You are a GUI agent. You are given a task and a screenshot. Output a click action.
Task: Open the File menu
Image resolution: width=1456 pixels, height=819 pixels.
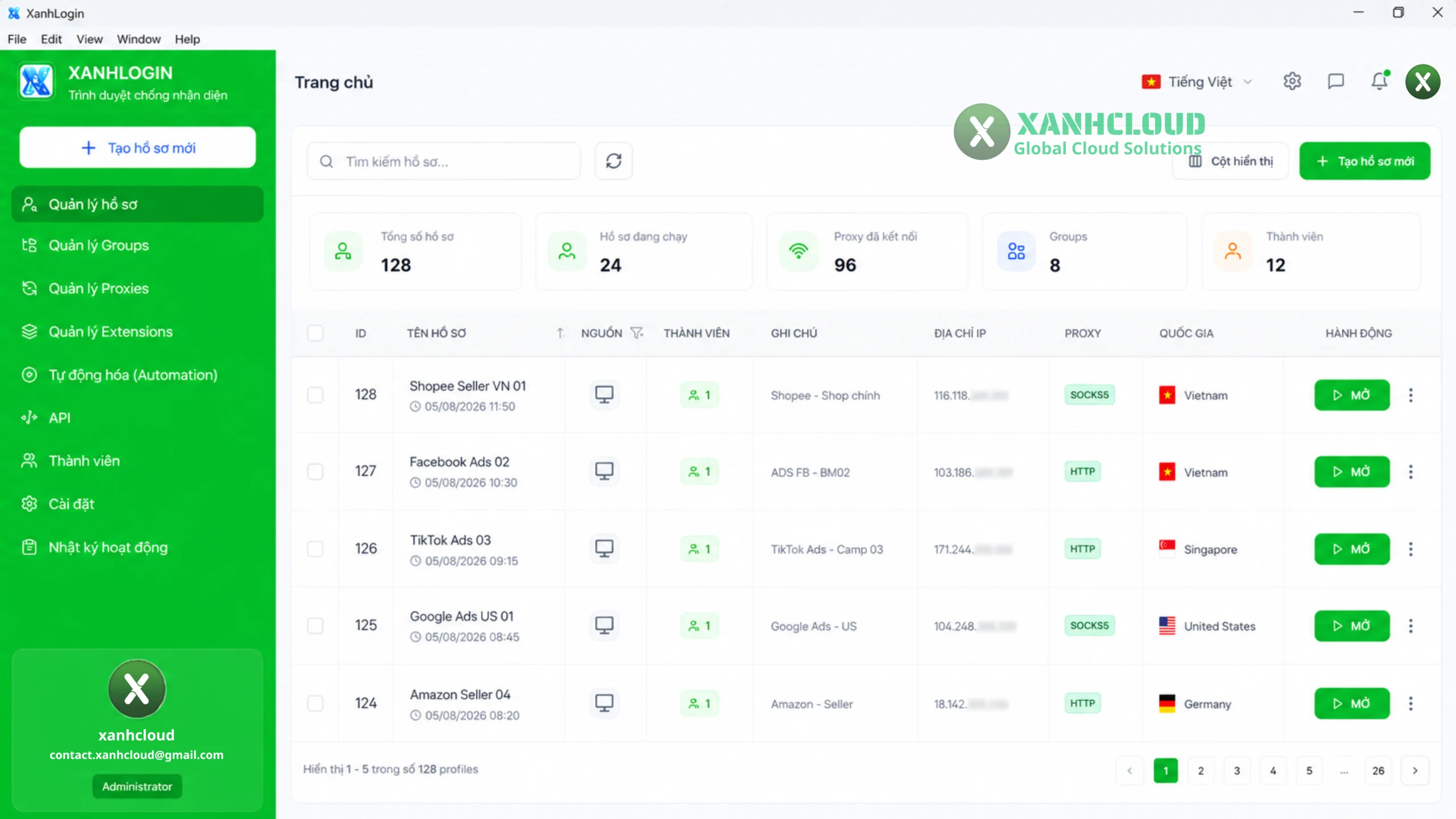(17, 39)
